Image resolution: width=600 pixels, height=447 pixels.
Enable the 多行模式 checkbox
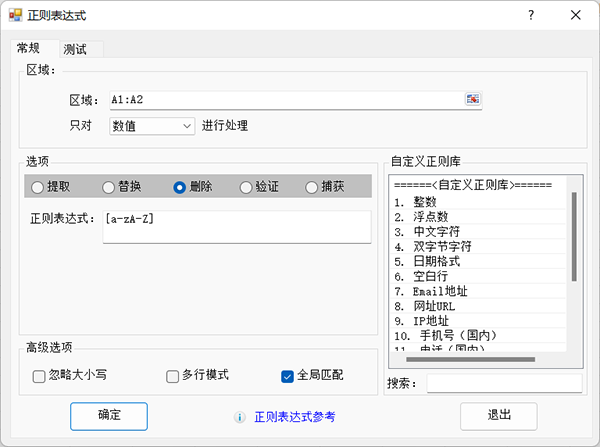(x=197, y=375)
